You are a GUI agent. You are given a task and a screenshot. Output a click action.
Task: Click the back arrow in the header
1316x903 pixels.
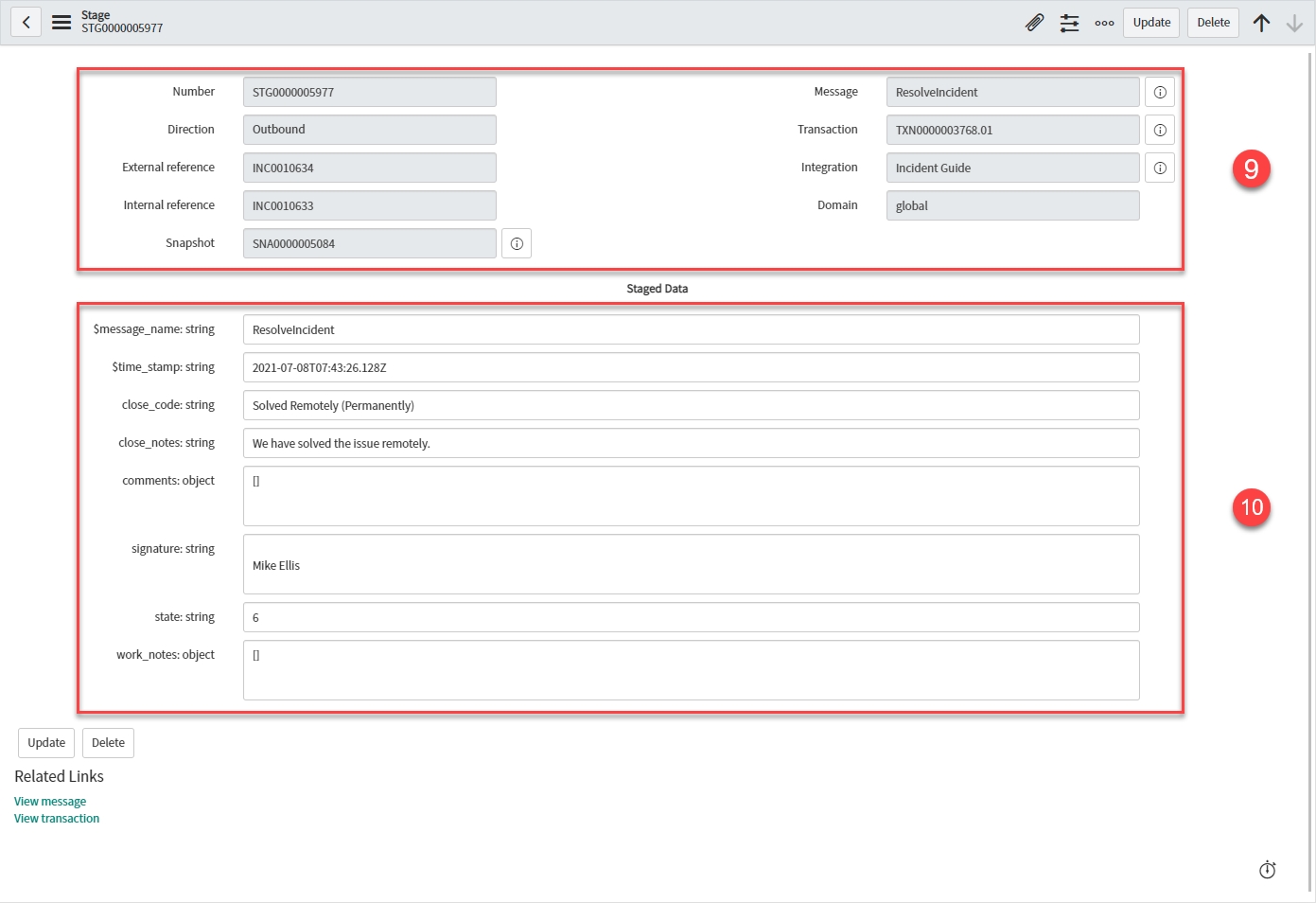pyautogui.click(x=26, y=22)
